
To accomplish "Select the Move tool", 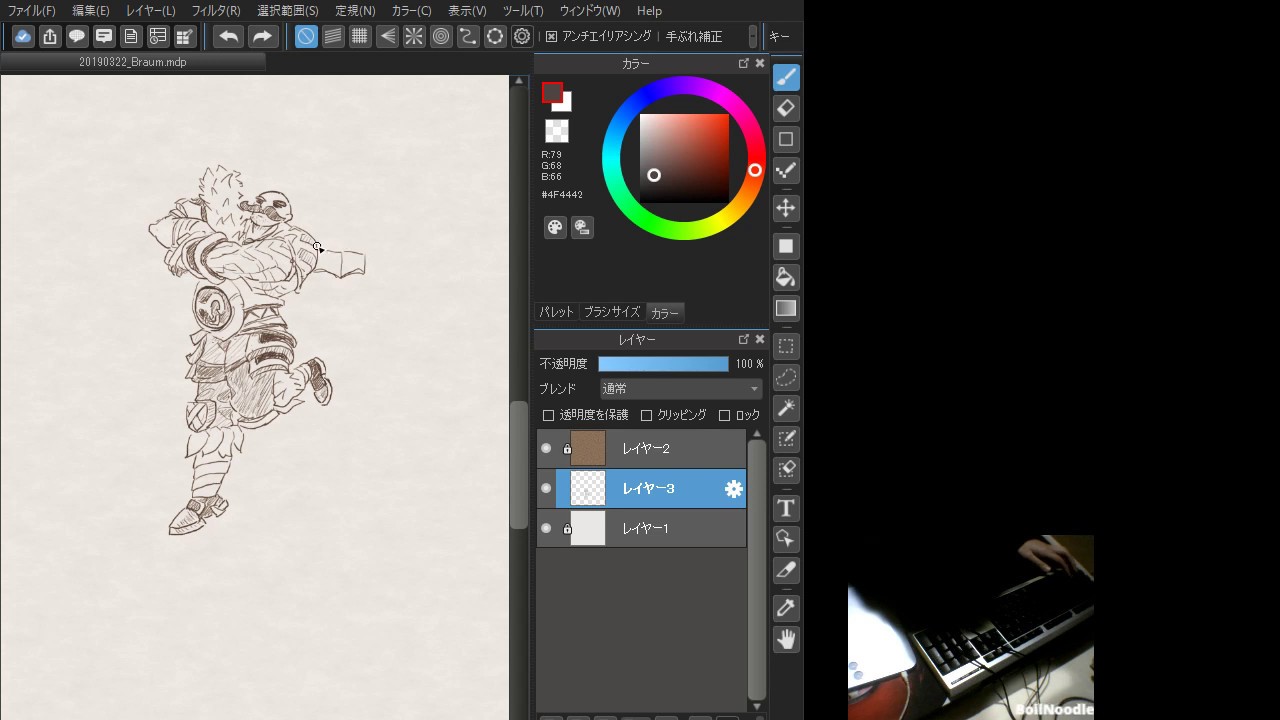I will point(786,208).
